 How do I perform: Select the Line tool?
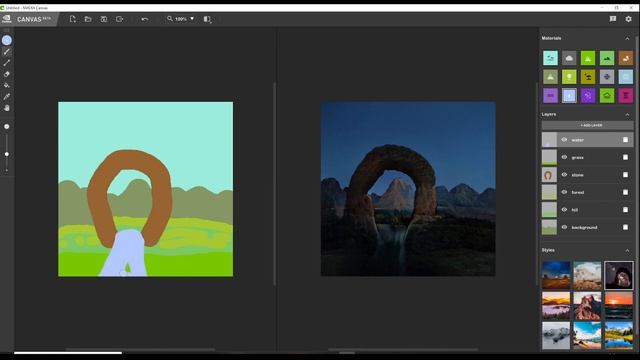point(7,63)
